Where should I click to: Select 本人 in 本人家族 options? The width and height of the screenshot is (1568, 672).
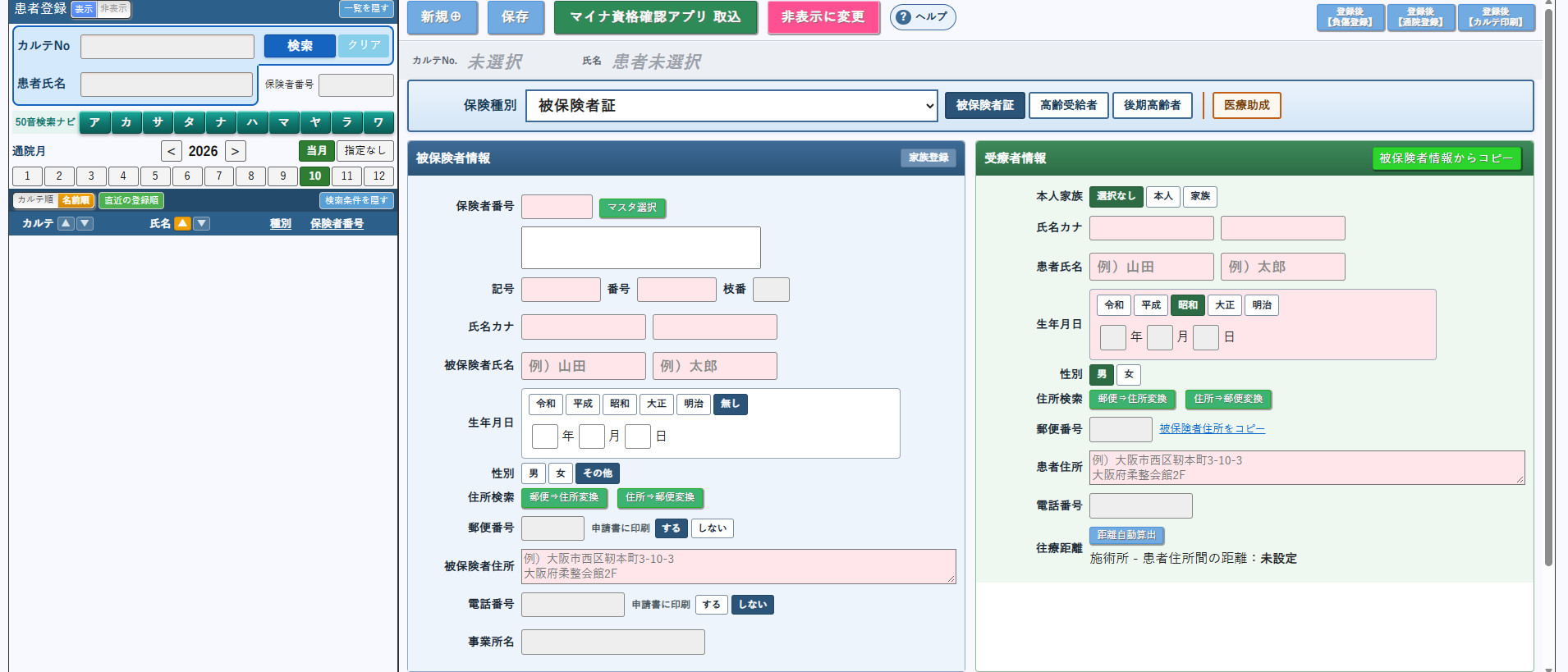coord(1163,196)
